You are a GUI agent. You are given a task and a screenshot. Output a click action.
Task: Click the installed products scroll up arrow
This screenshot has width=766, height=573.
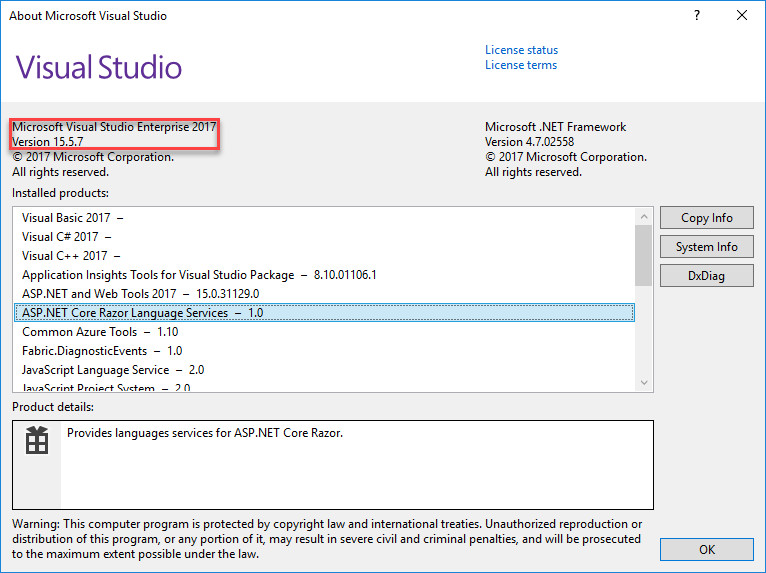[644, 216]
